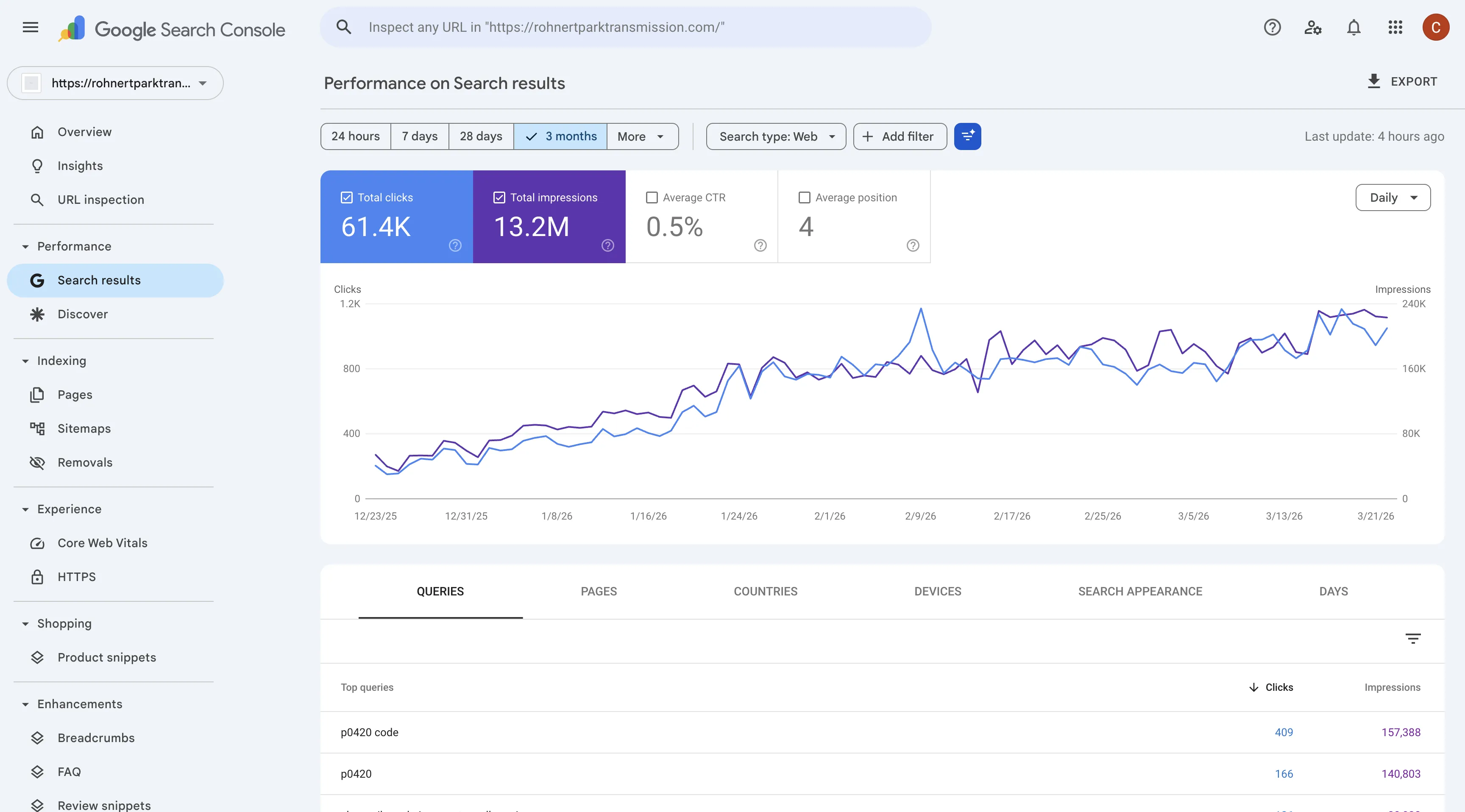Open the compare filters toggle icon
Viewport: 1465px width, 812px height.
coord(967,136)
